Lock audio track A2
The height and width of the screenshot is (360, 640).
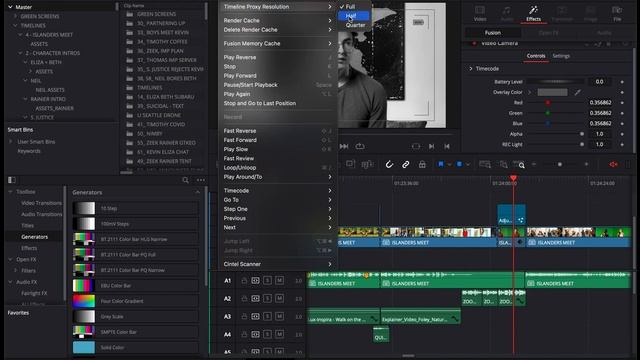(244, 298)
